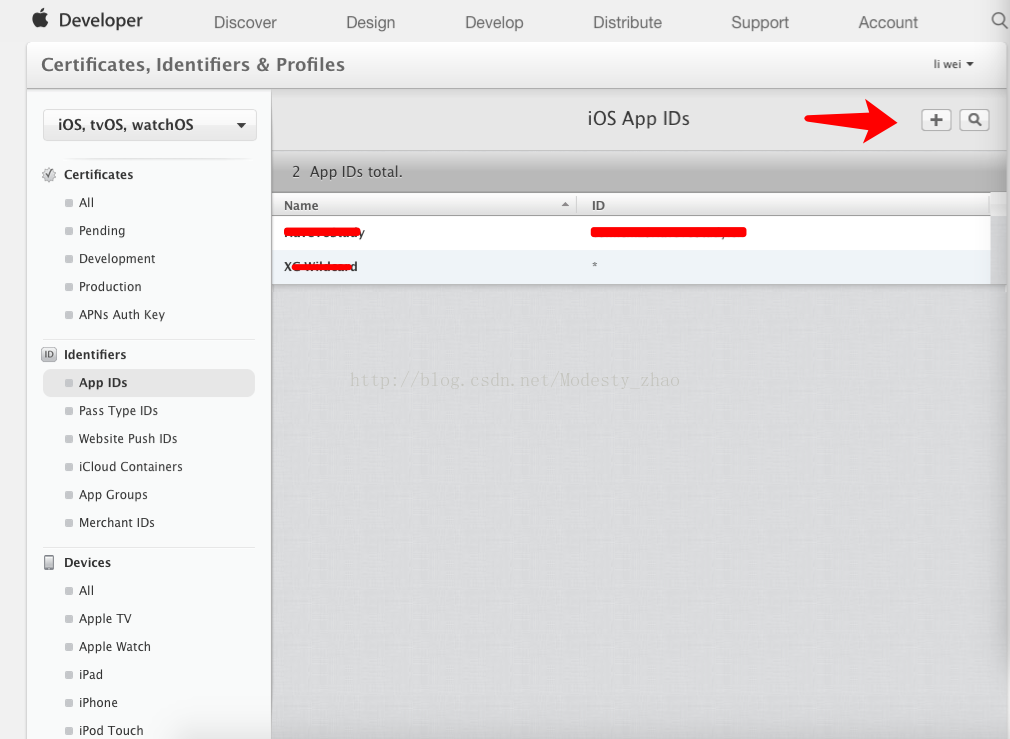The height and width of the screenshot is (739, 1010).
Task: Open APNs Auth Key
Action: [122, 315]
